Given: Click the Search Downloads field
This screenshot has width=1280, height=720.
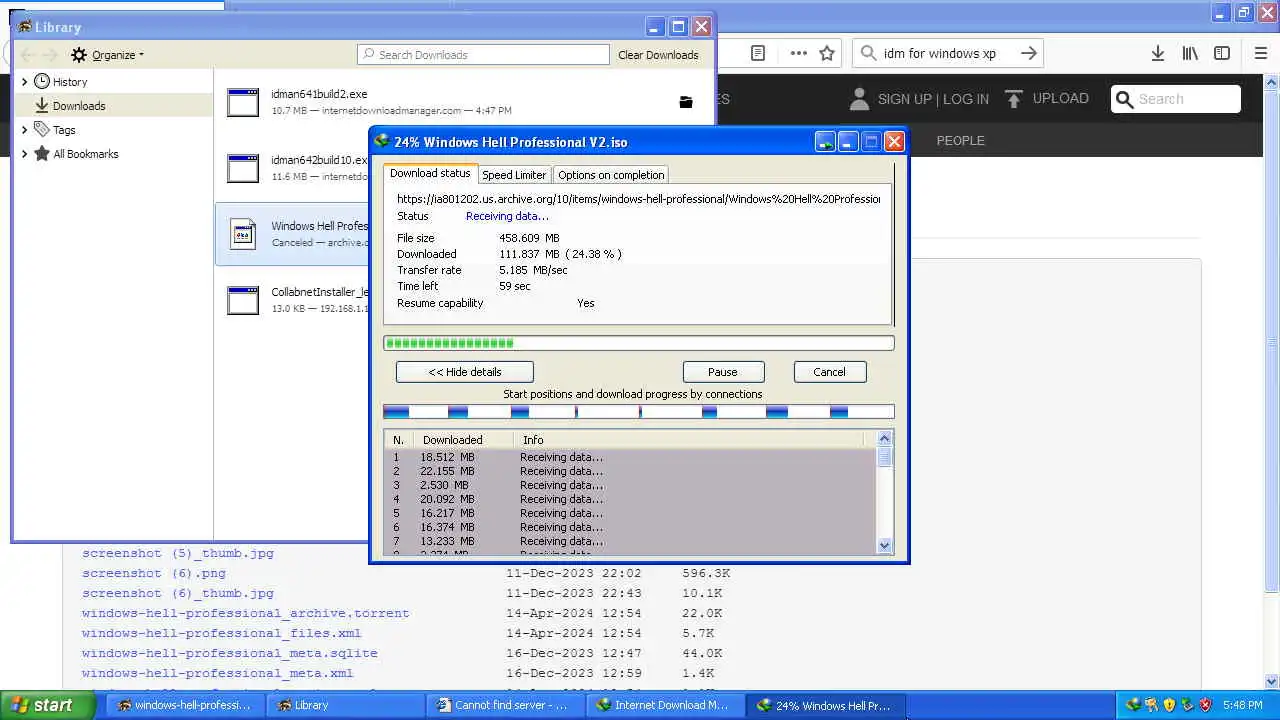Looking at the screenshot, I should (483, 55).
